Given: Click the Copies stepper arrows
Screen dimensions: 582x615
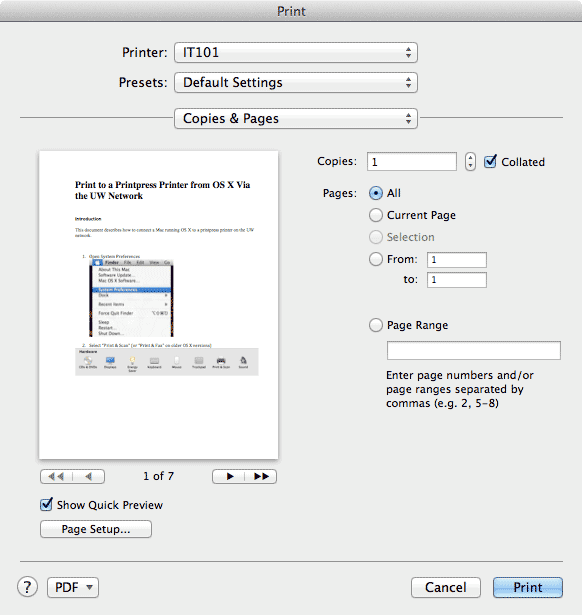Looking at the screenshot, I should click(470, 162).
